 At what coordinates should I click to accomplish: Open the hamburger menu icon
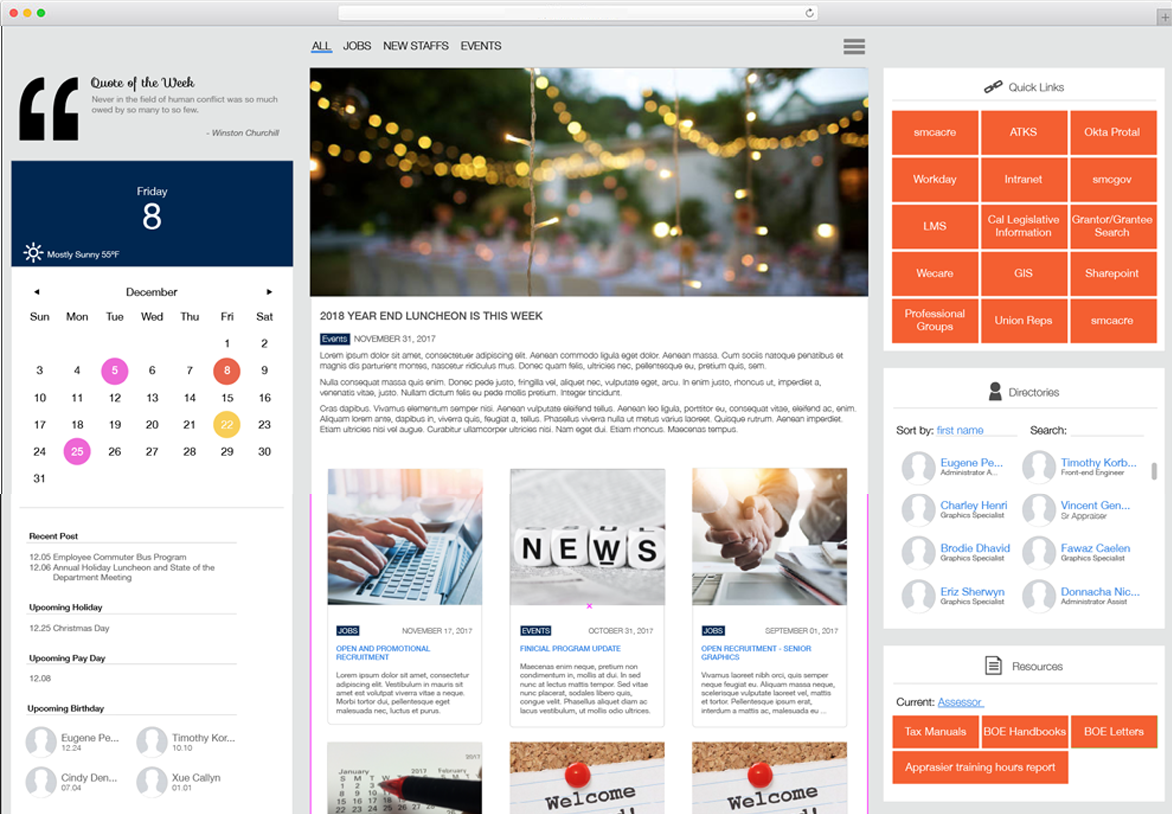(854, 46)
